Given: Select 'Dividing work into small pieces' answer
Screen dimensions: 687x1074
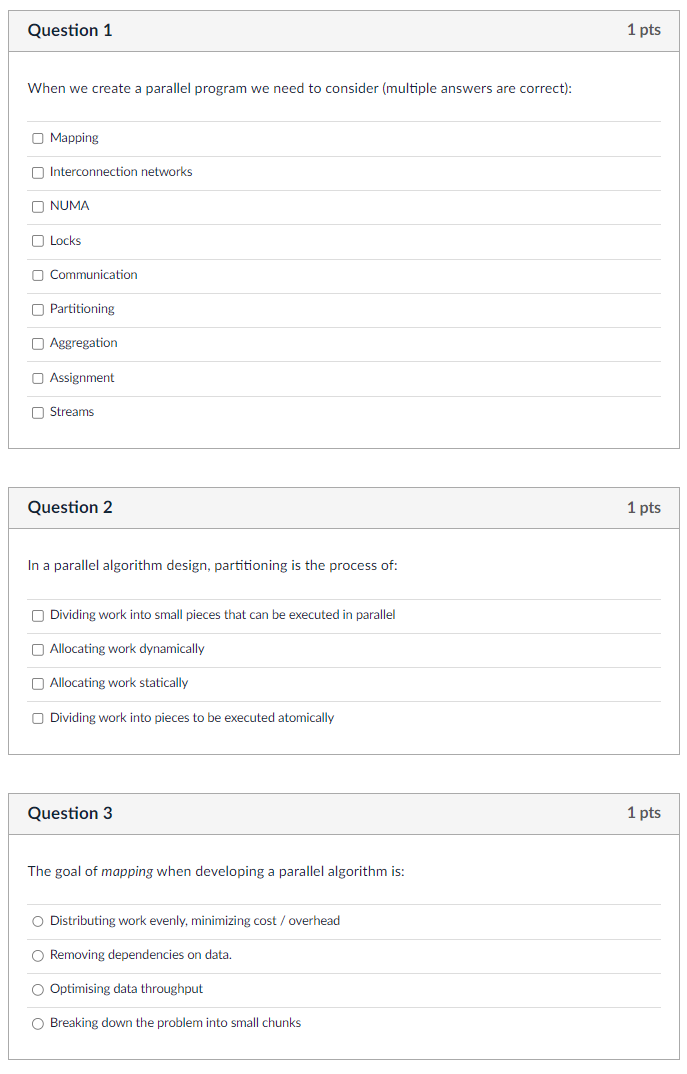Looking at the screenshot, I should click(37, 616).
